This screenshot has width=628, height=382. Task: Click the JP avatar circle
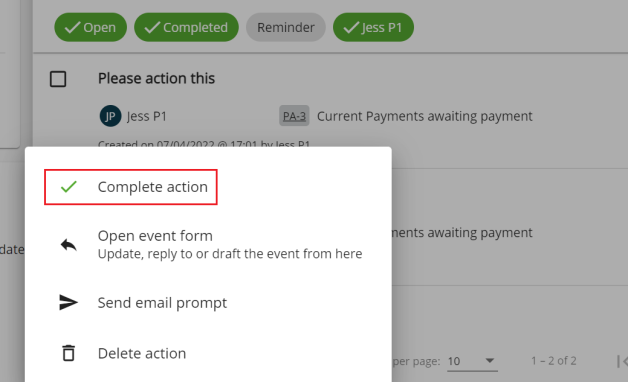point(110,116)
